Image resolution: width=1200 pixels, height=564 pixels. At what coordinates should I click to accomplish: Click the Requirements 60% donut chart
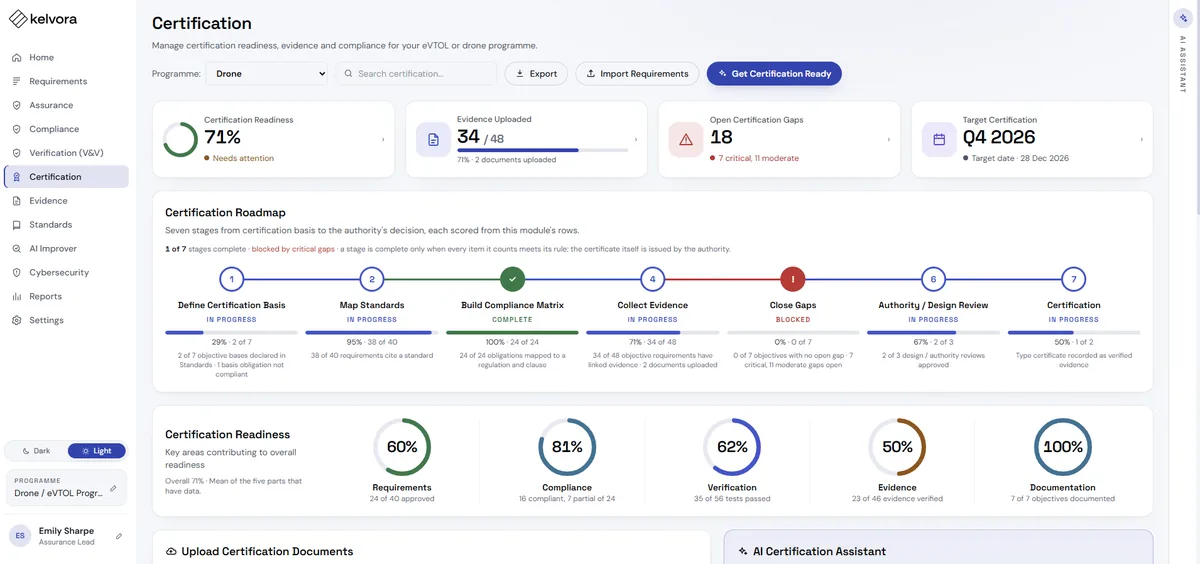[x=402, y=447]
